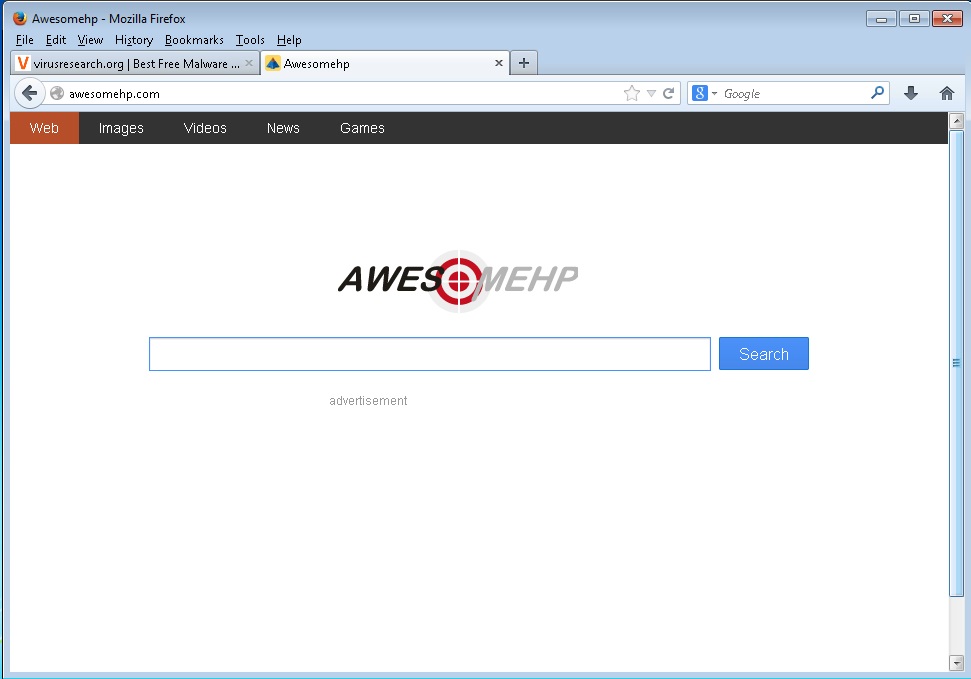Click the page scrollbar down arrow
The image size is (971, 679).
tap(956, 664)
